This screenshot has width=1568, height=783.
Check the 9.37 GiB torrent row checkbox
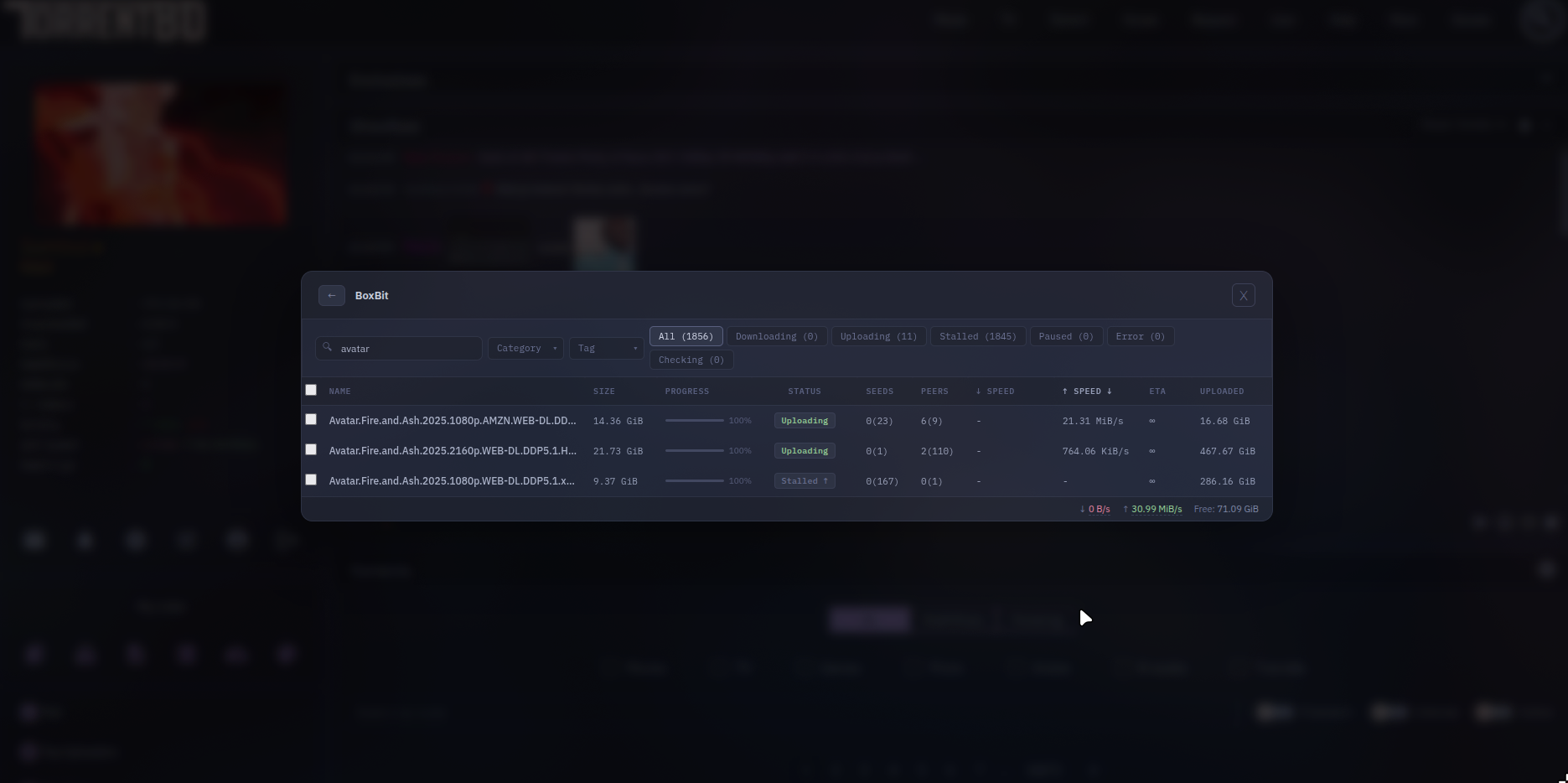point(311,480)
